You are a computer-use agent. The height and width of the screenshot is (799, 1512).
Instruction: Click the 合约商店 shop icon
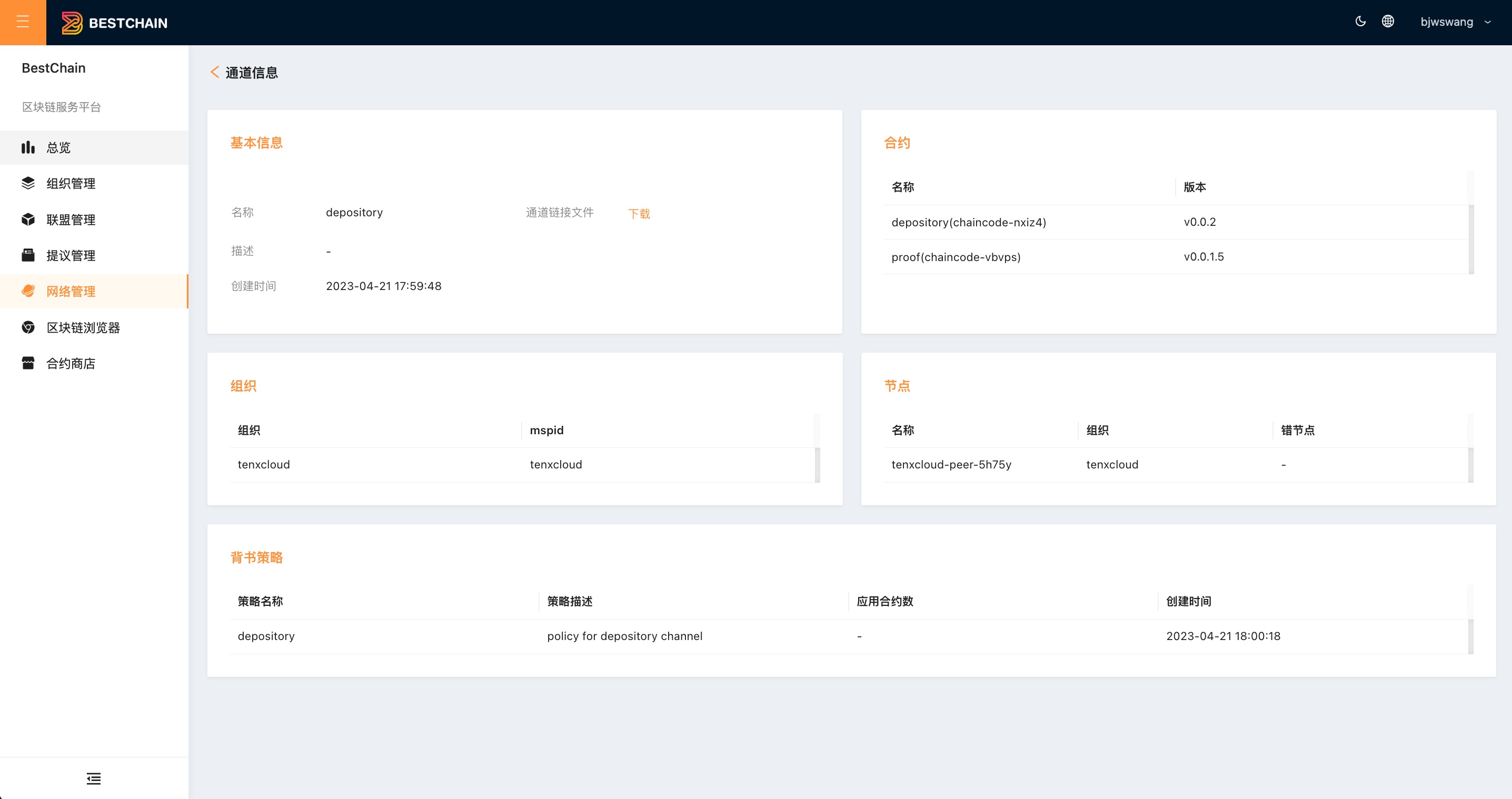click(x=28, y=363)
